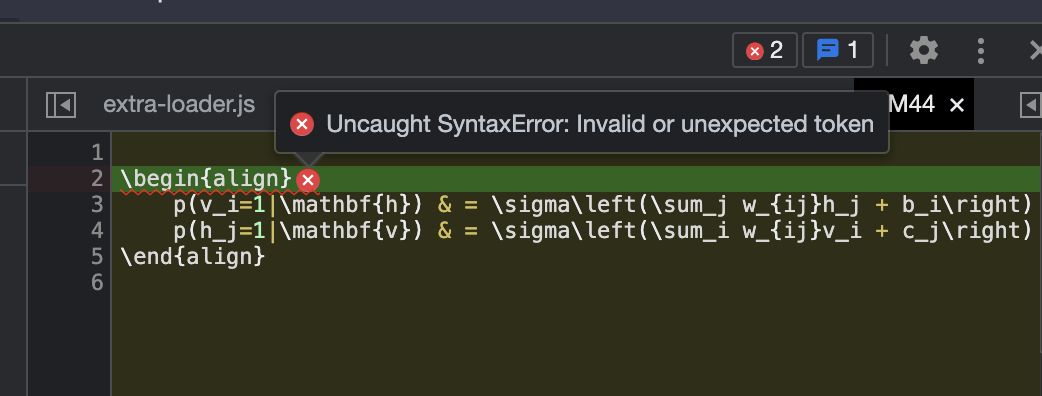Open the three-dot customize DevTools menu
Image resolution: width=1042 pixels, height=396 pixels.
click(981, 50)
